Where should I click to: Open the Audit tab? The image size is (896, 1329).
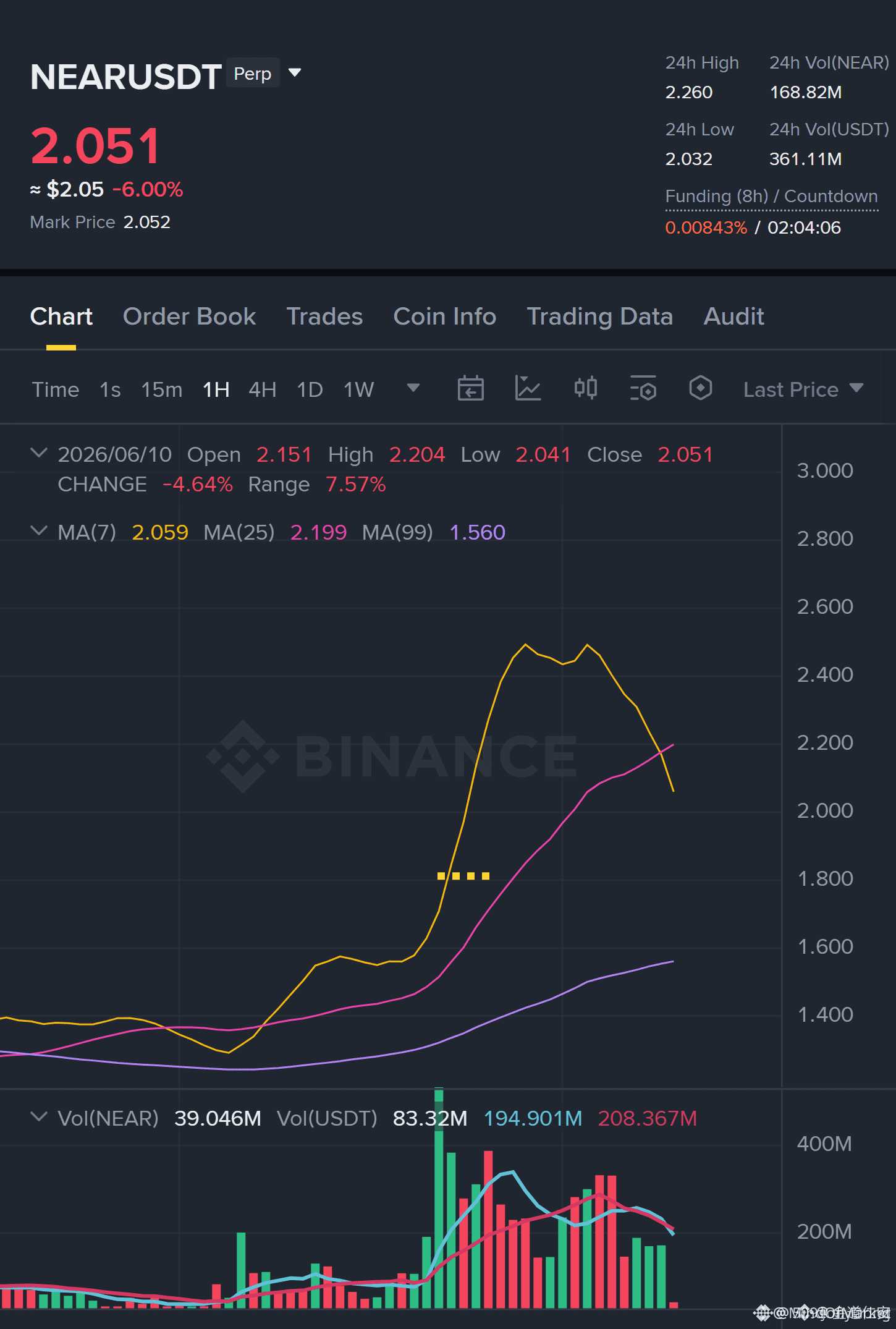734,316
